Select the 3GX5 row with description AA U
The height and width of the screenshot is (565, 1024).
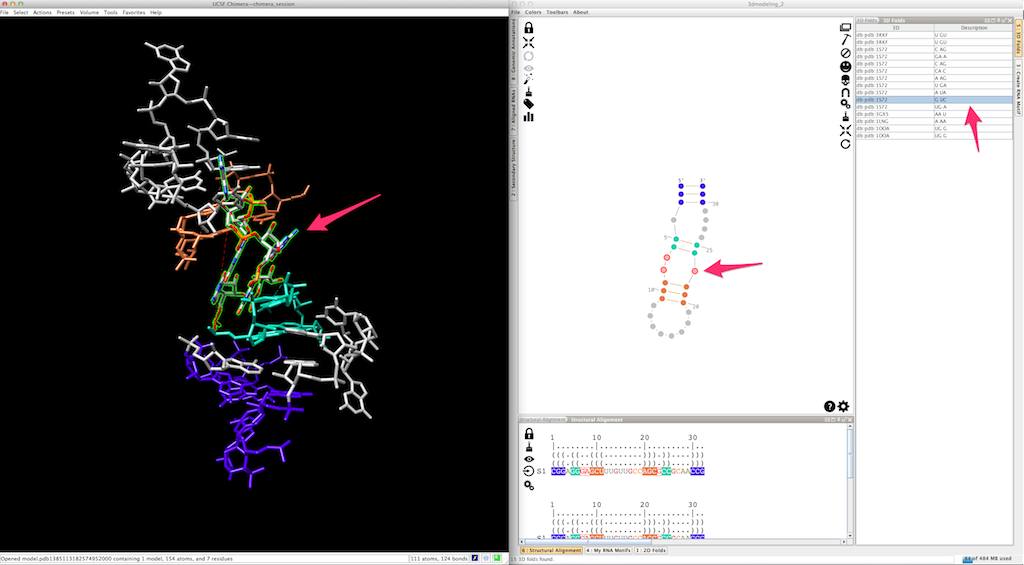(x=935, y=114)
